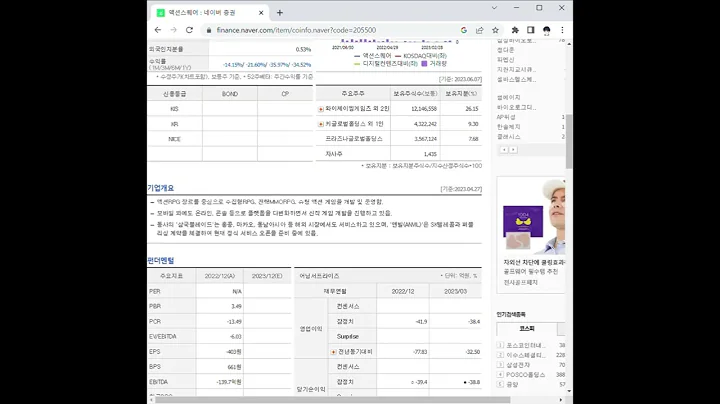Click the 인기검색종목 heading

511,314
